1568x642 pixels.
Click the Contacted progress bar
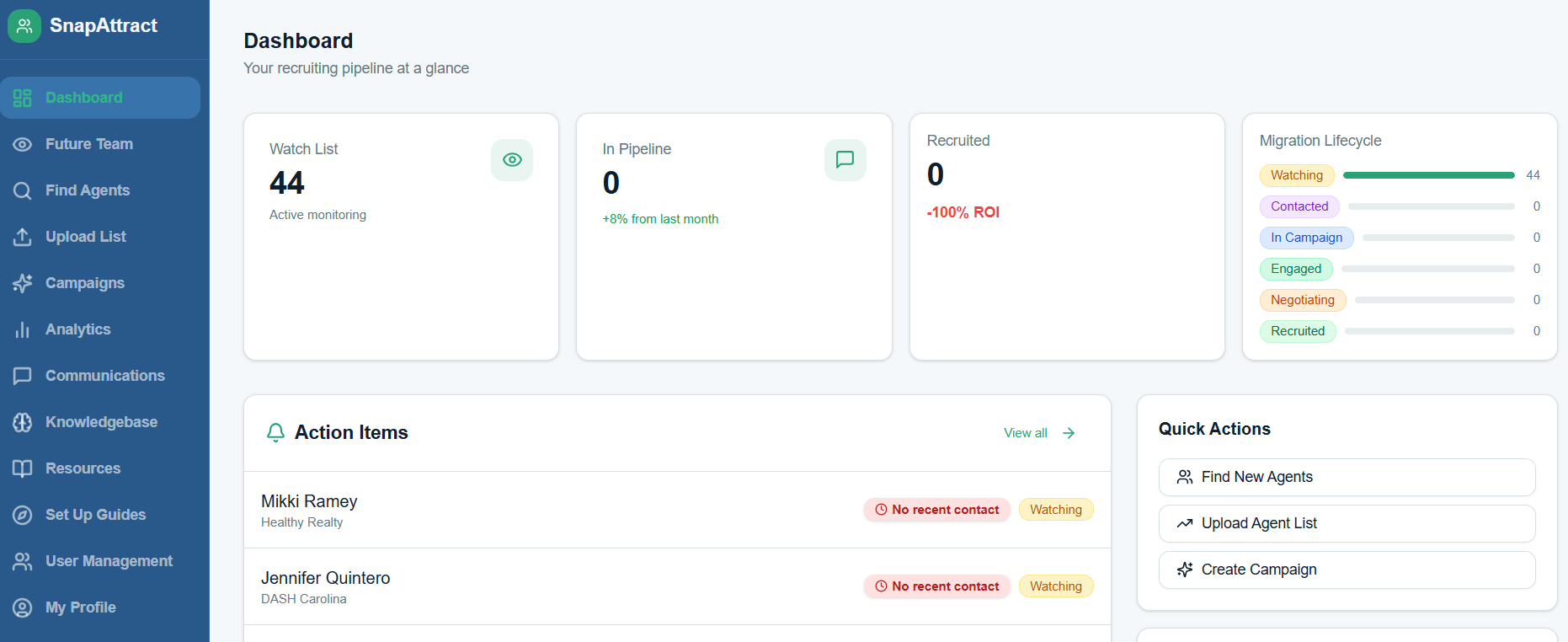[1431, 206]
